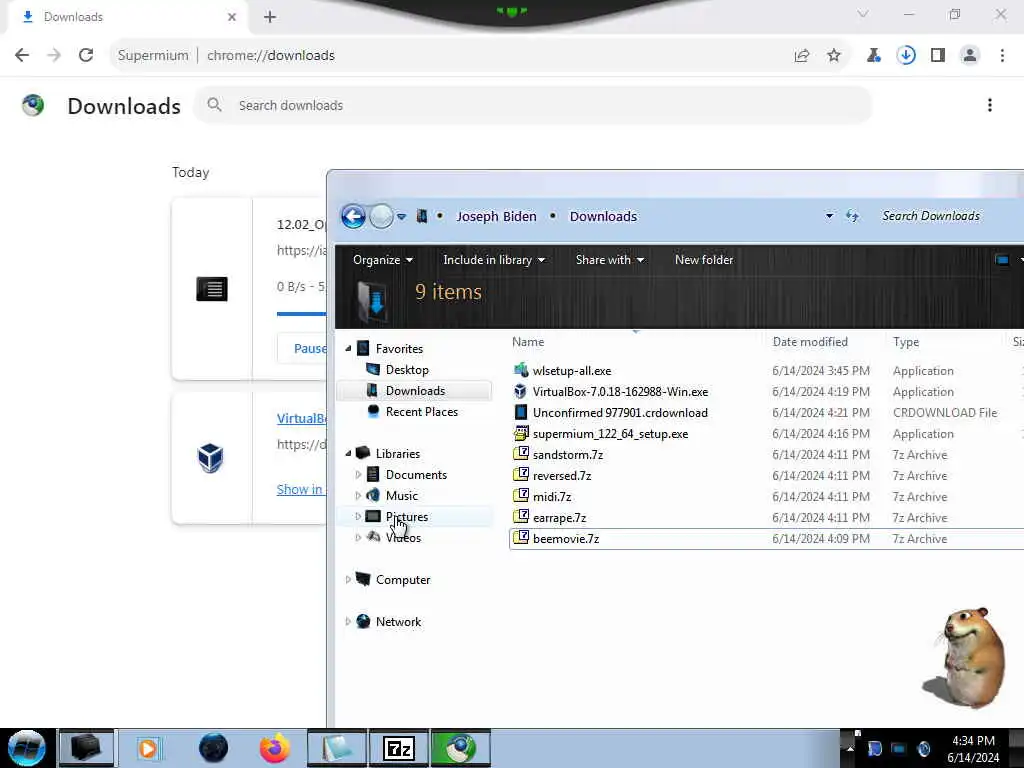Switch to 7-Zip in the taskbar
This screenshot has width=1024, height=768.
398,748
